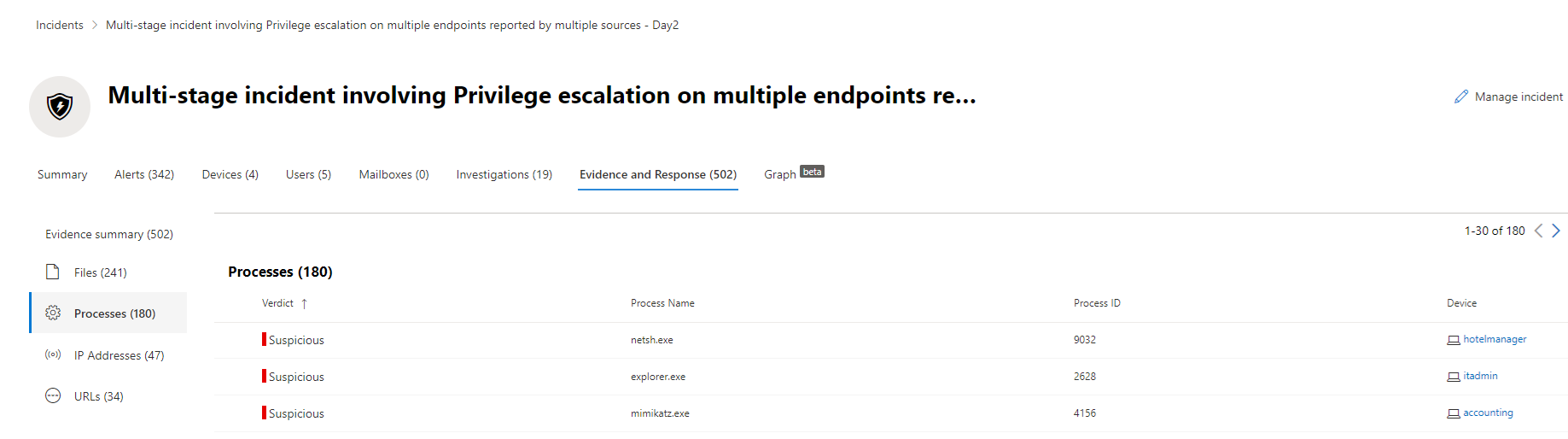Open the Devices (4) tab

pyautogui.click(x=230, y=174)
